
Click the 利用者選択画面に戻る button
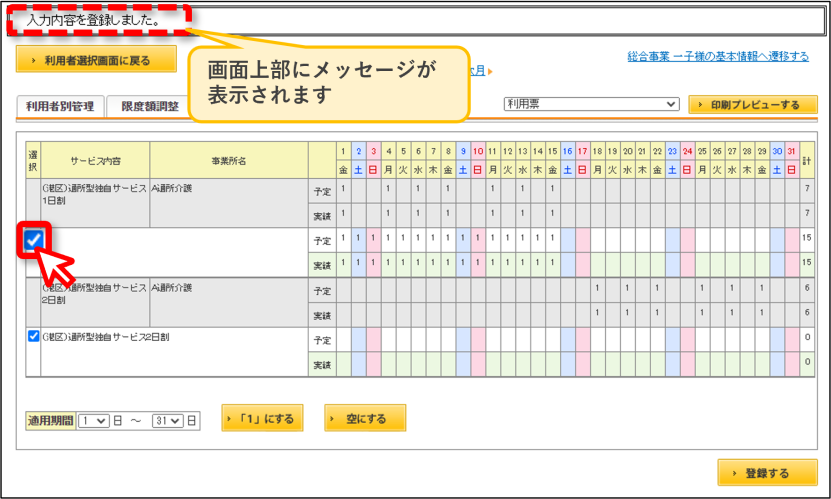(x=96, y=59)
